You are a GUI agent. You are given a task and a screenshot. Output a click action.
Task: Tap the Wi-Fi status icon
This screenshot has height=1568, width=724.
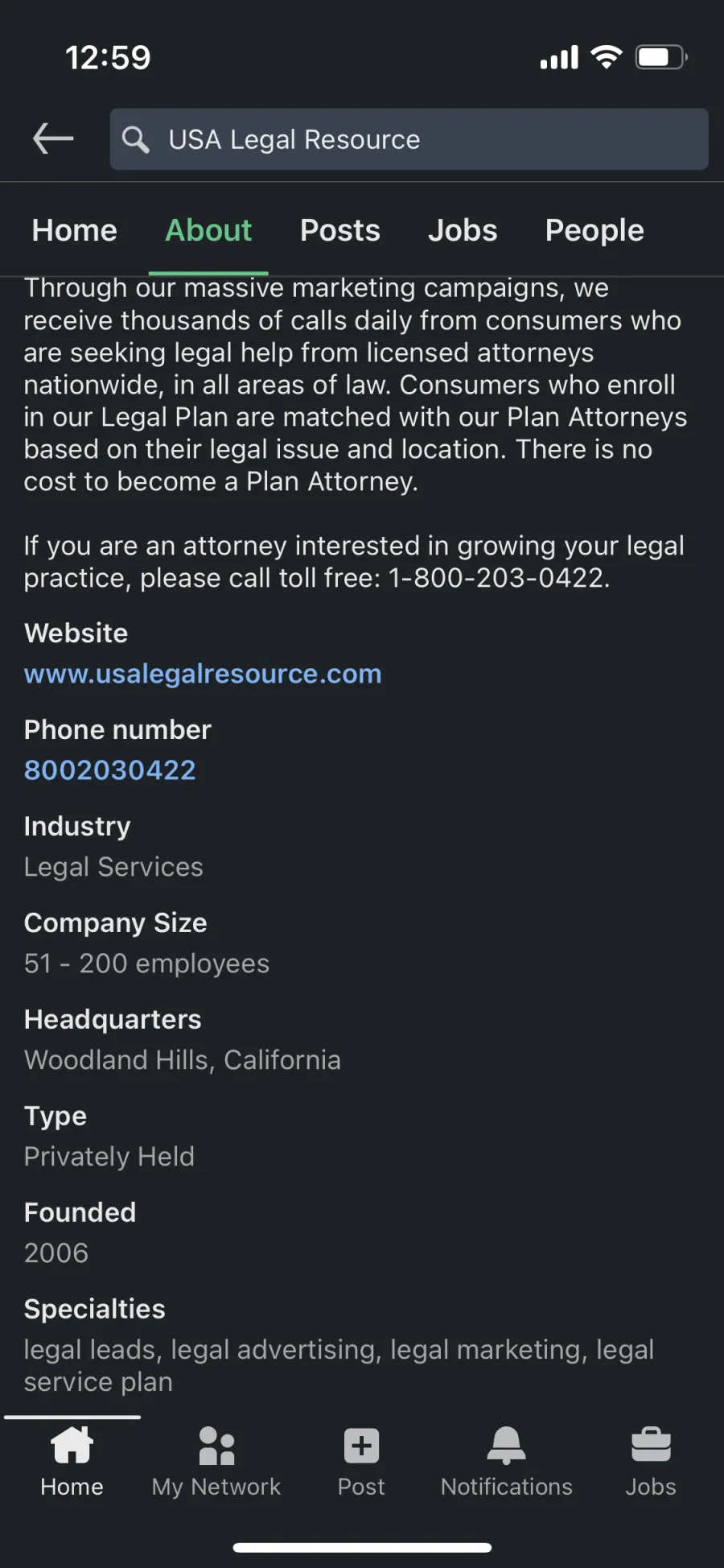(x=607, y=56)
